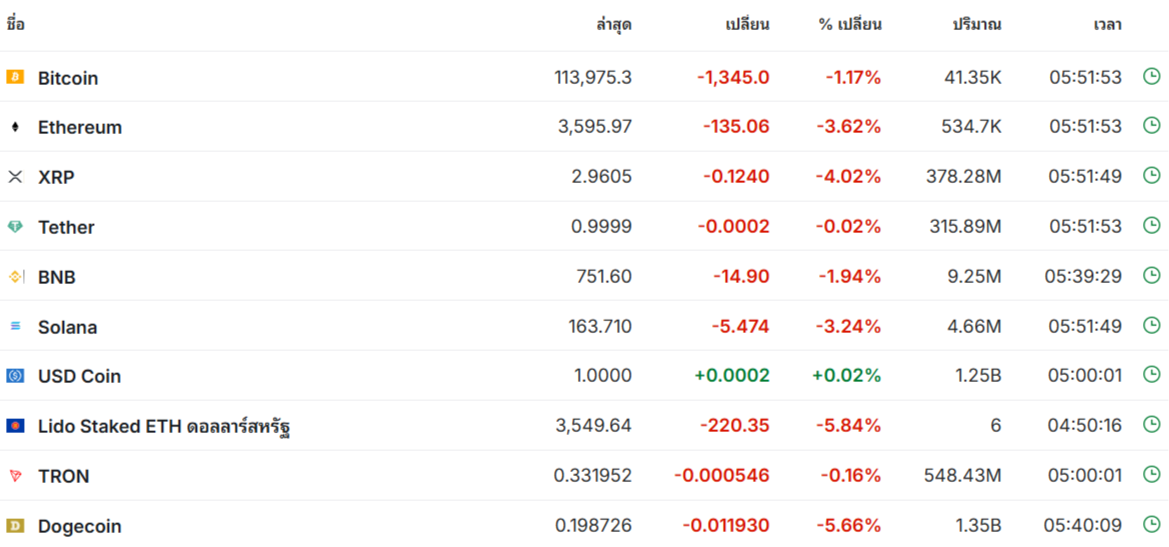Click the Ethereum diamond icon
Screen dimensions: 1169x547
click(x=15, y=127)
